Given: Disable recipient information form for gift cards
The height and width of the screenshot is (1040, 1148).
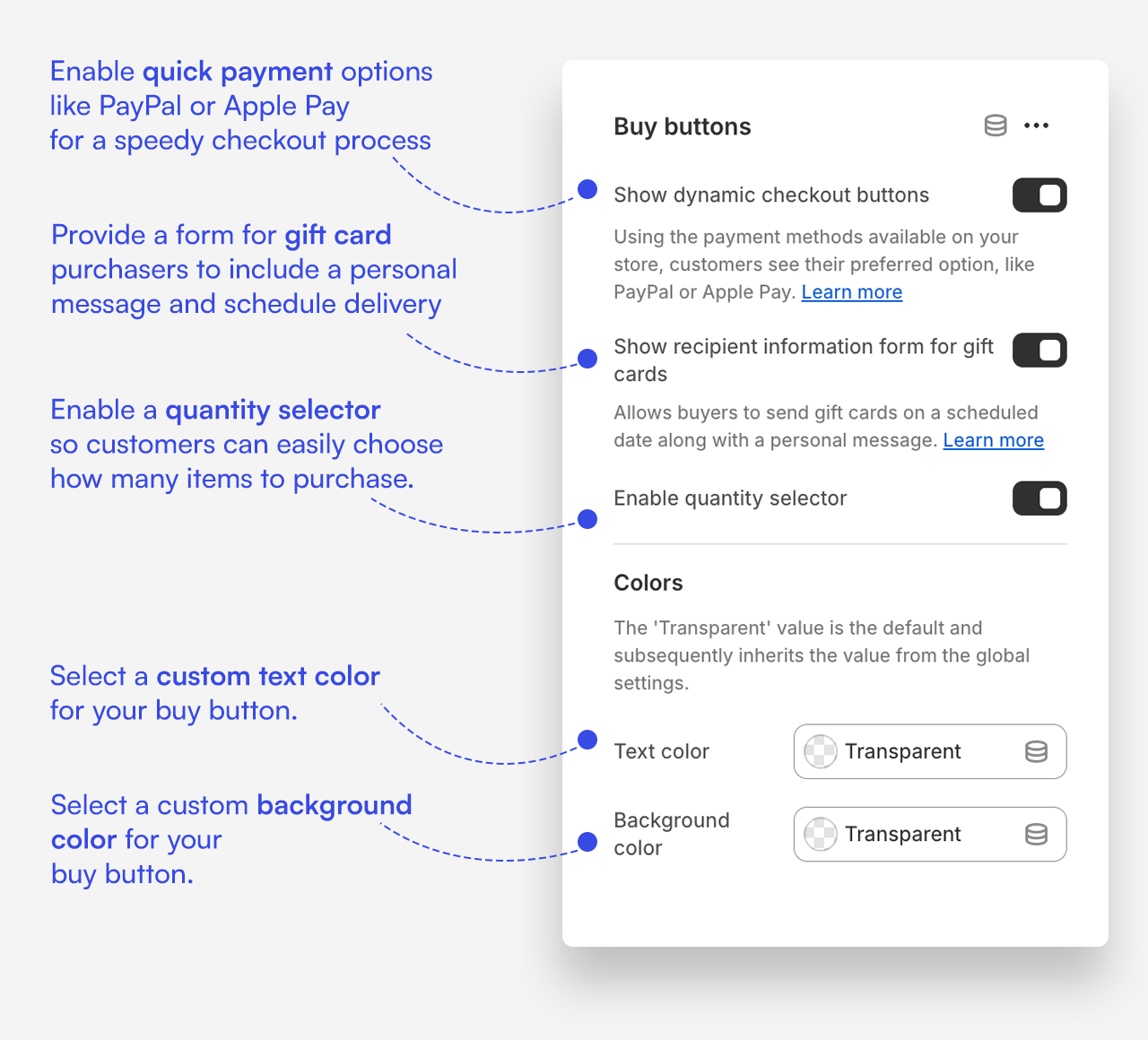Looking at the screenshot, I should 1039,351.
